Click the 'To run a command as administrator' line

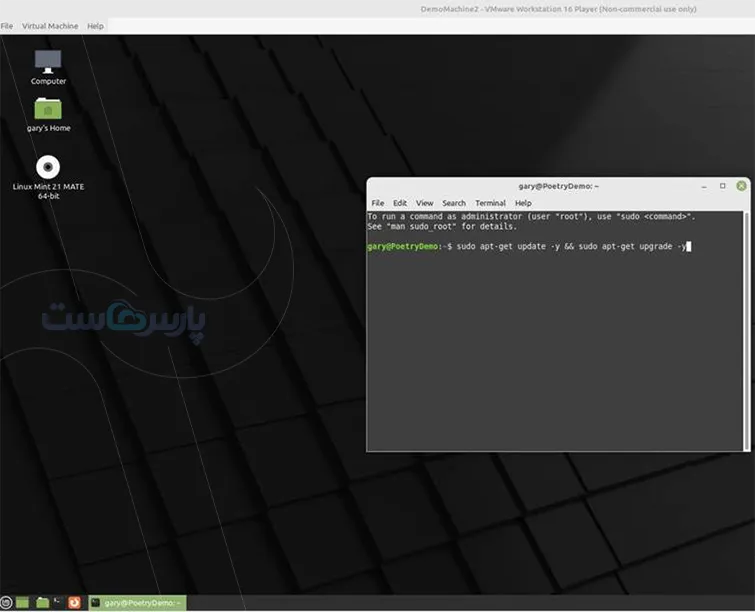click(x=532, y=217)
